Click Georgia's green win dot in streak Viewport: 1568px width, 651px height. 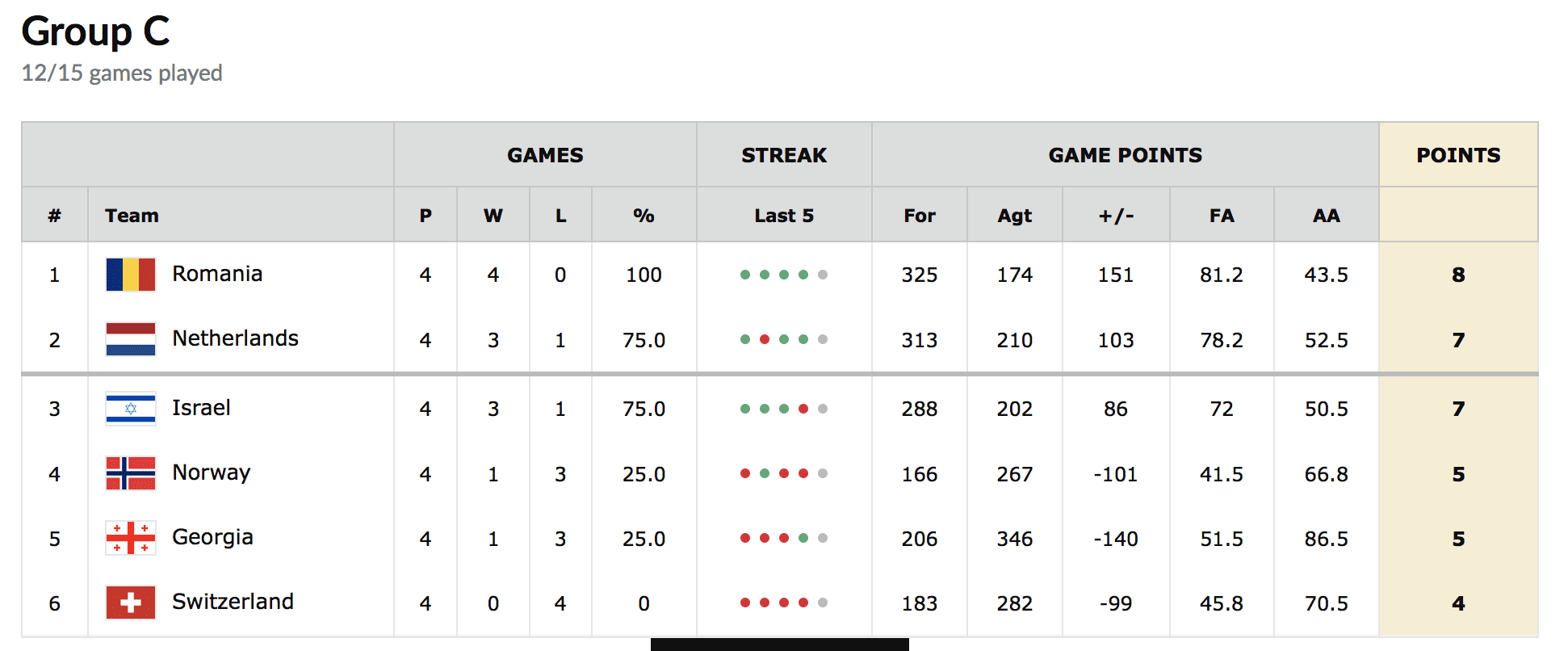(803, 538)
